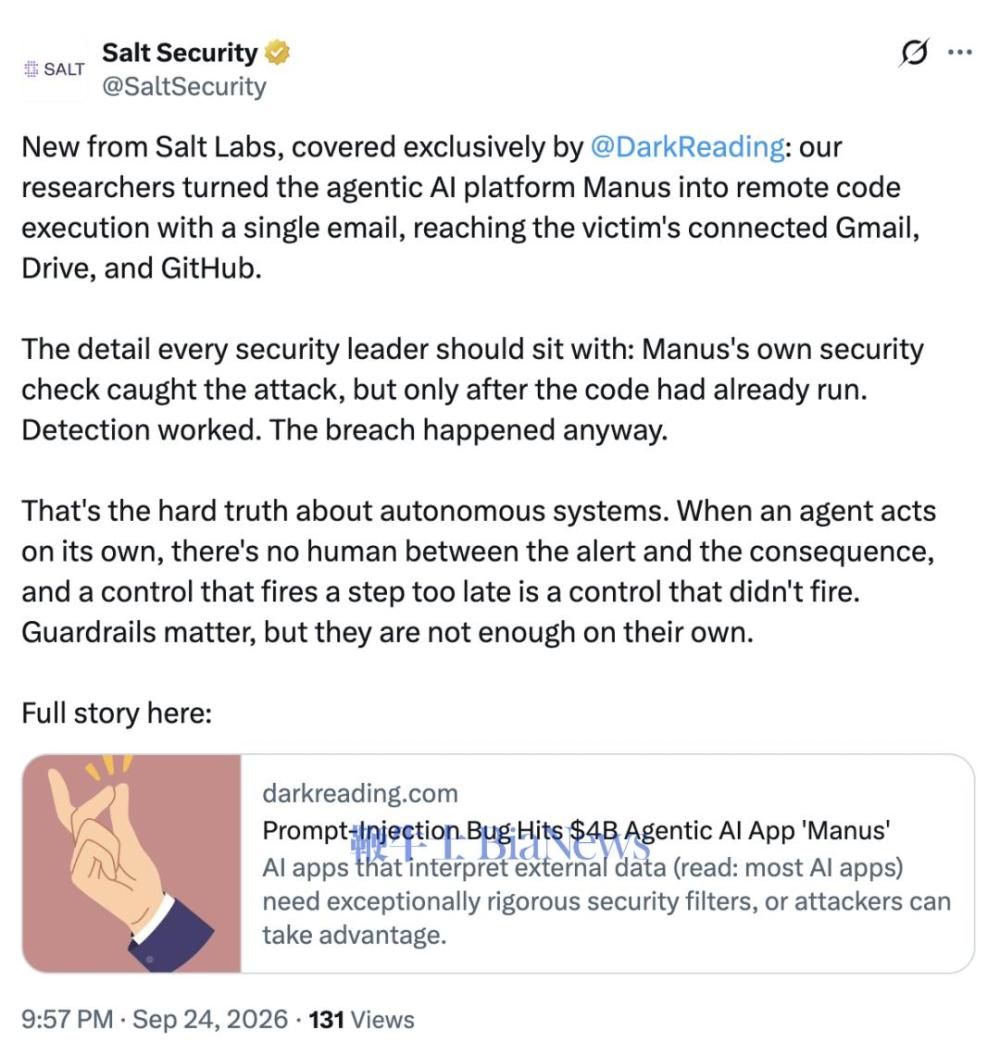Click the 'Full story here:' text

coord(116,713)
